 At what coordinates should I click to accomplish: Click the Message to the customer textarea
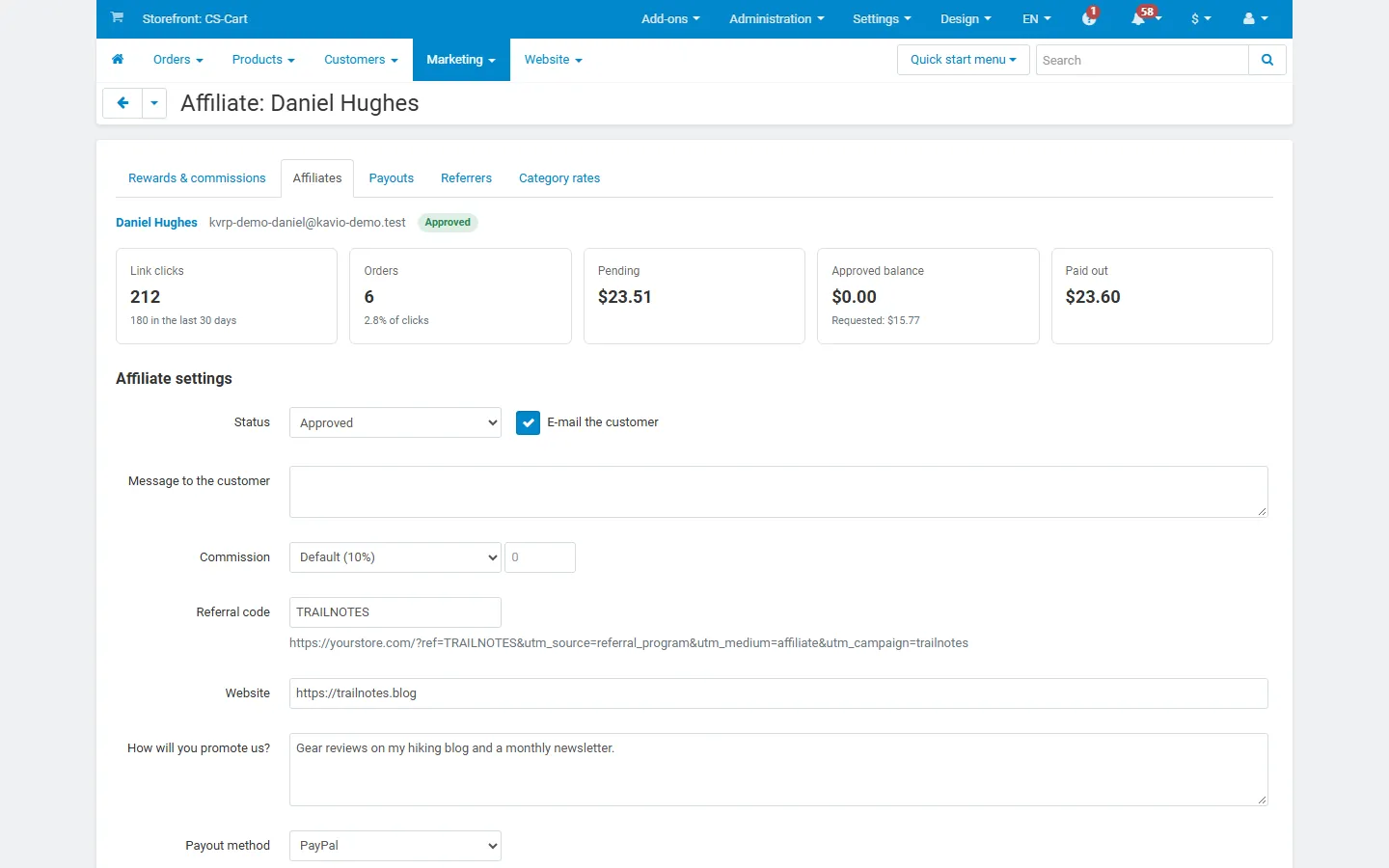click(778, 492)
